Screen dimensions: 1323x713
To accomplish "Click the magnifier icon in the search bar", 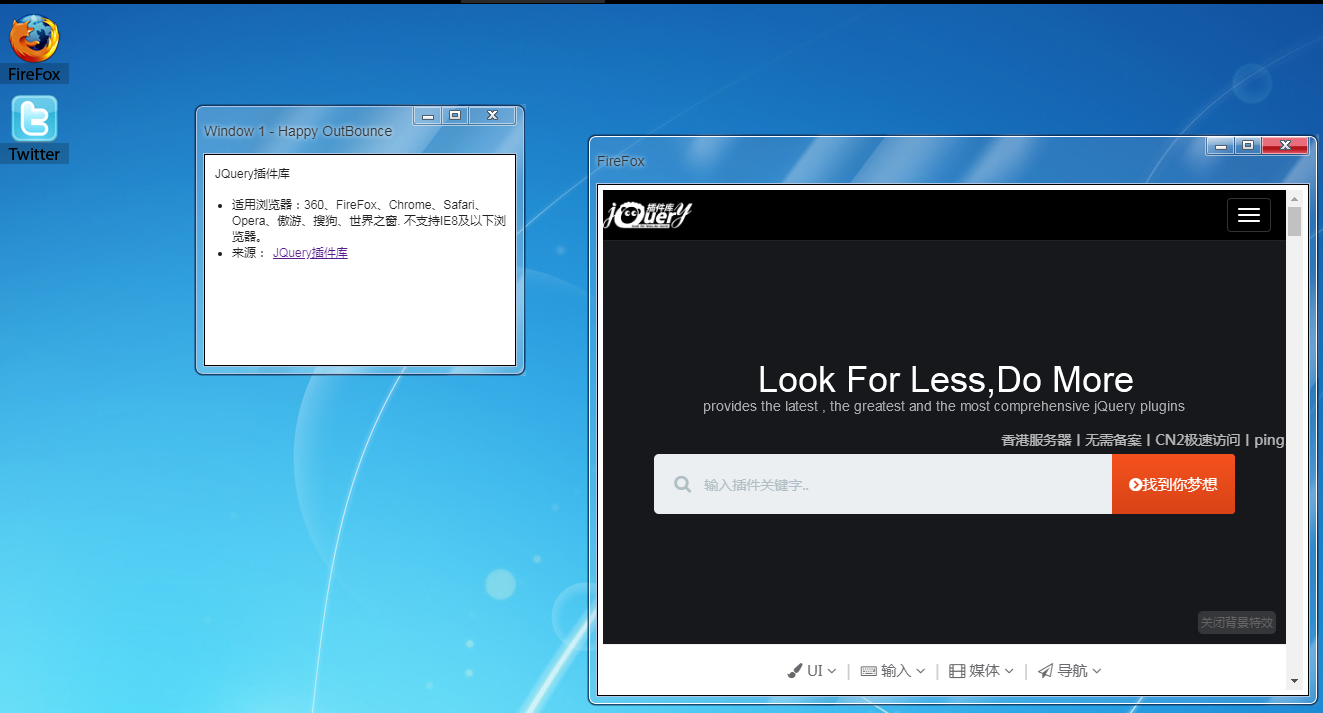I will pyautogui.click(x=683, y=484).
